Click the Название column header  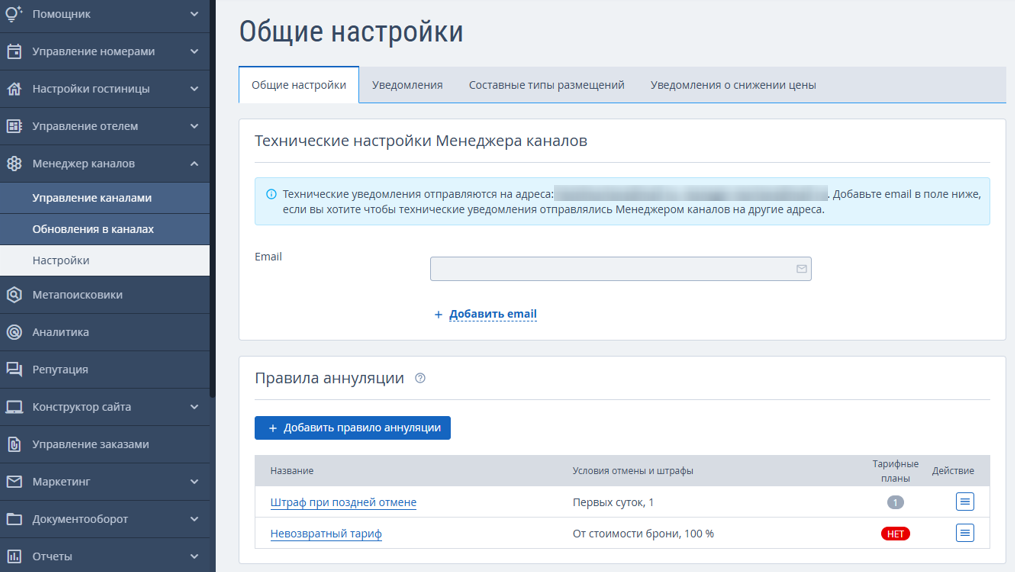[x=291, y=471]
